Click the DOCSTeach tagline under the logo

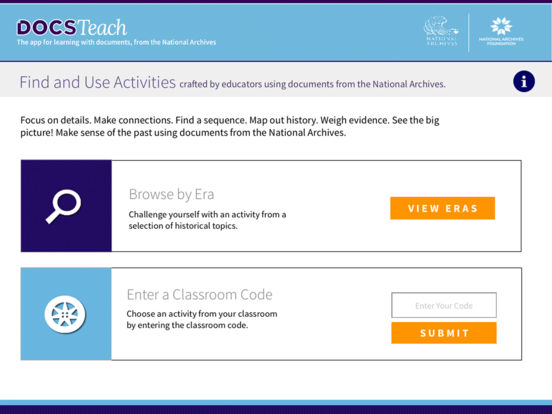[x=117, y=42]
